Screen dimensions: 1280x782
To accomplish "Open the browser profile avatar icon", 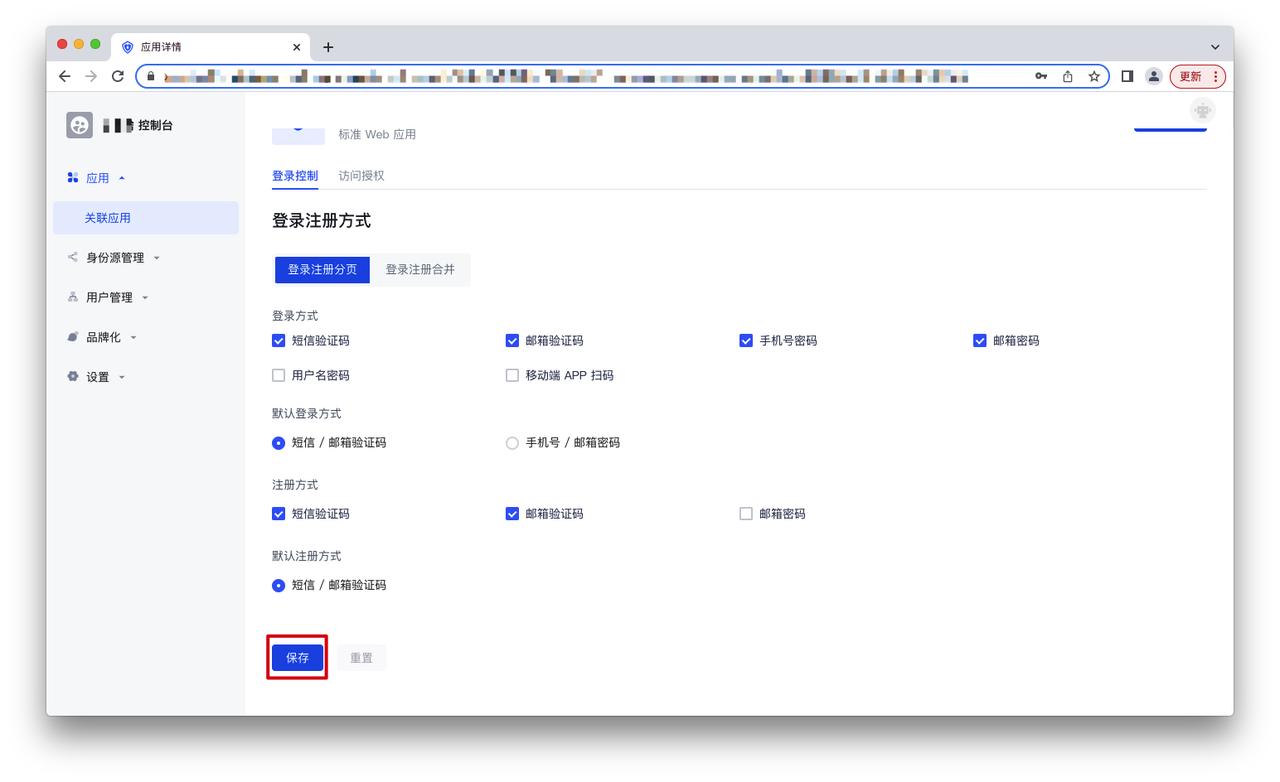I will click(1153, 76).
